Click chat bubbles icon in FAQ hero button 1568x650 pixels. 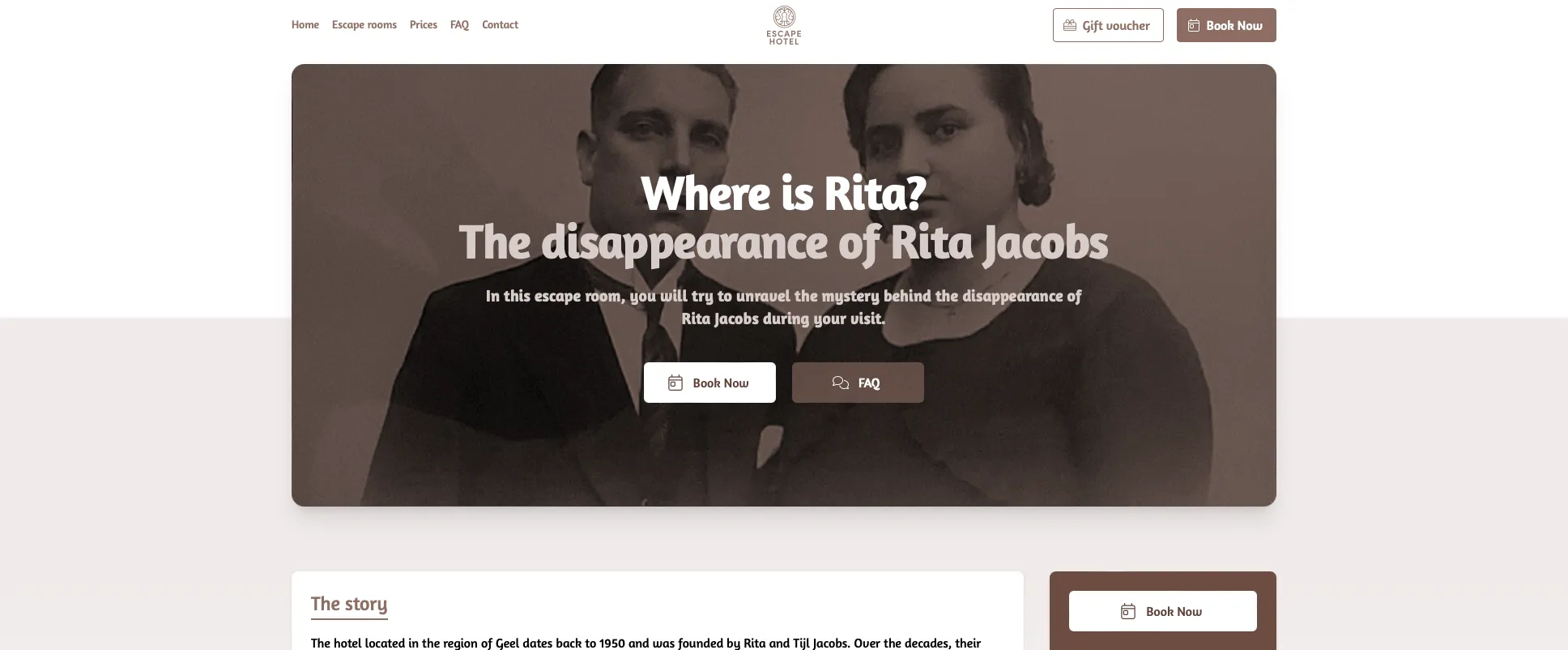tap(841, 383)
